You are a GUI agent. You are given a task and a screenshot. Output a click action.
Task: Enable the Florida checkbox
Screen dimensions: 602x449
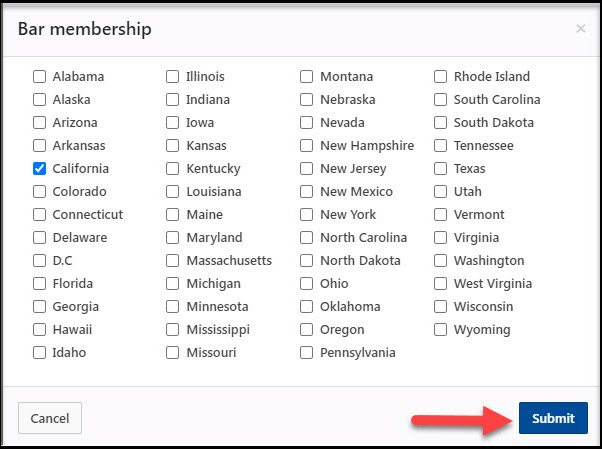click(40, 284)
